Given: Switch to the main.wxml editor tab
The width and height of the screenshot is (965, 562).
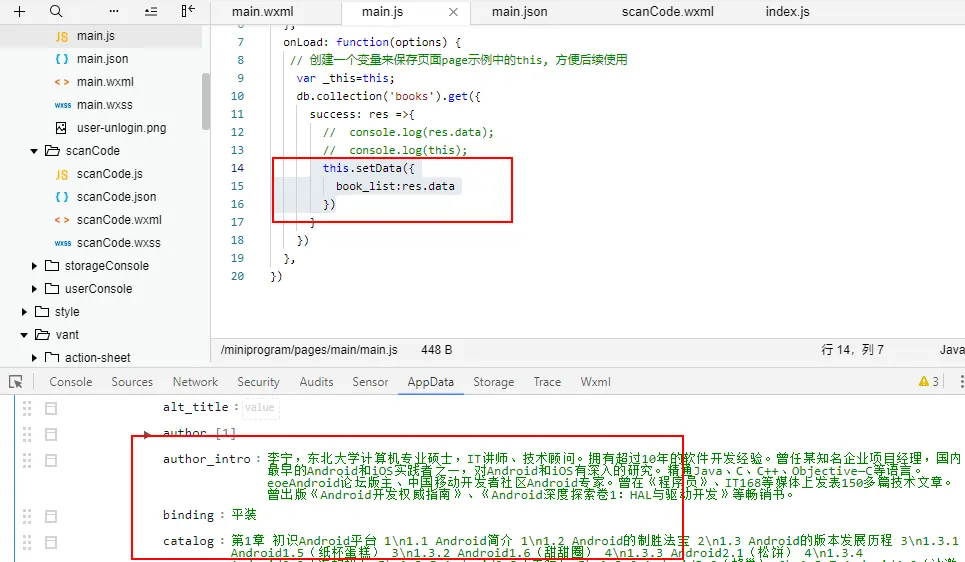Looking at the screenshot, I should (263, 12).
